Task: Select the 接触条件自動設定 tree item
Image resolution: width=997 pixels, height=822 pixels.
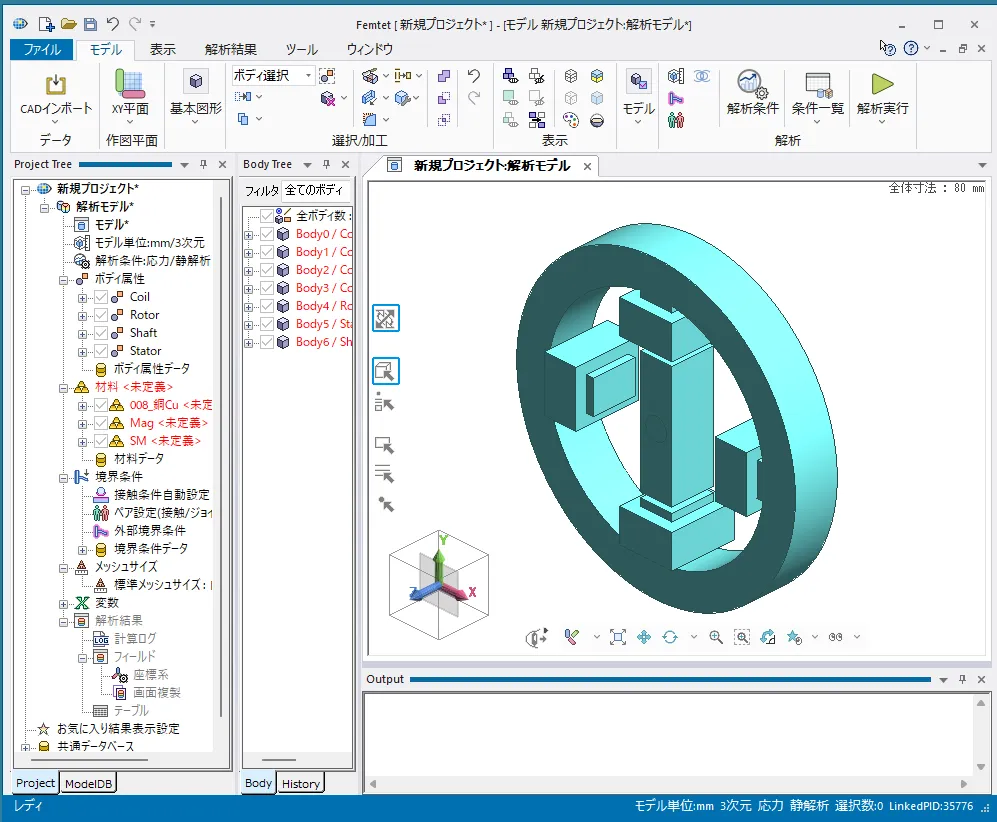Action: coord(162,495)
